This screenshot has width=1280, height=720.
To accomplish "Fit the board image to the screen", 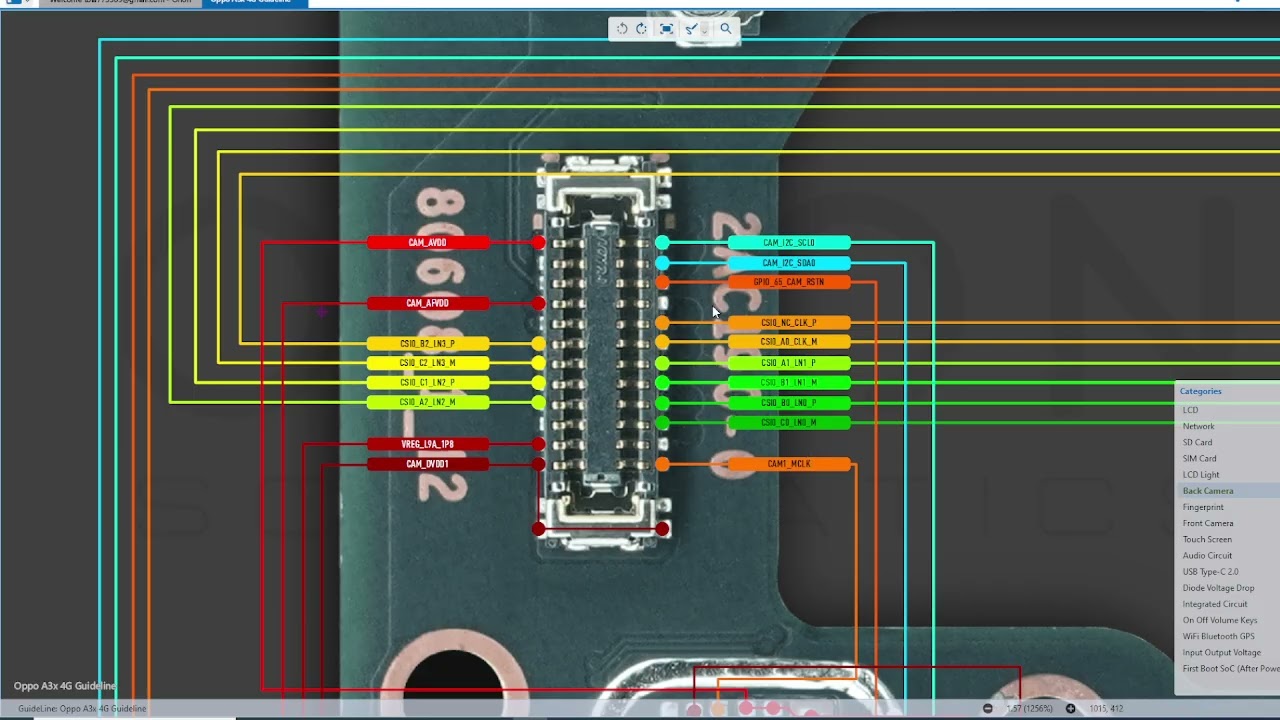I will 666,29.
